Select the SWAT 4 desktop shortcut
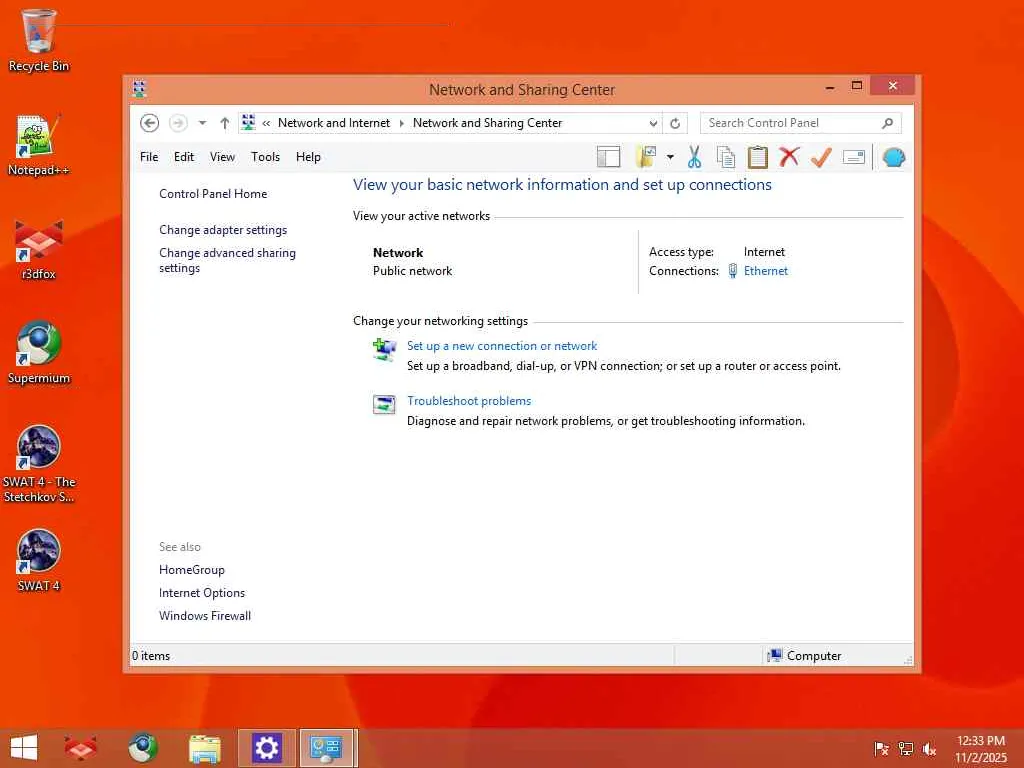 tap(39, 561)
